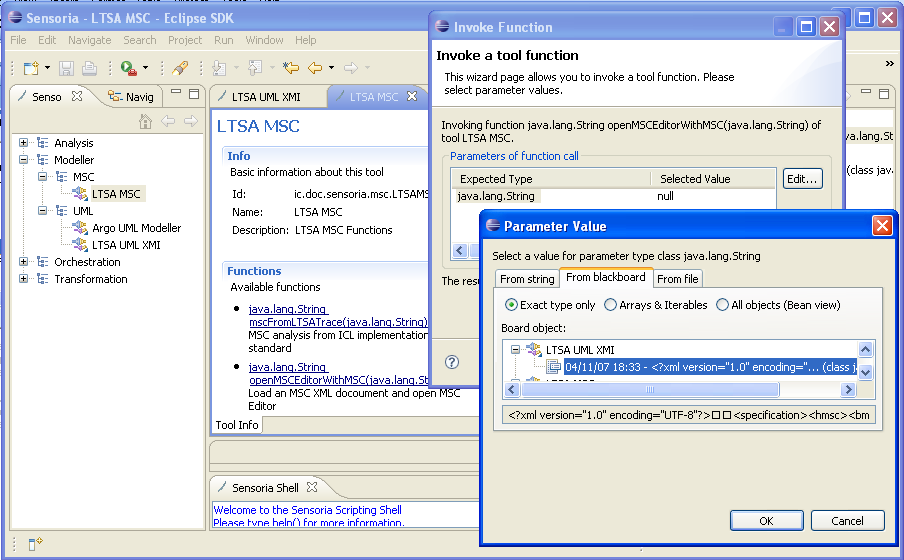Click Cancel in Parameter Value dialog

pos(847,521)
